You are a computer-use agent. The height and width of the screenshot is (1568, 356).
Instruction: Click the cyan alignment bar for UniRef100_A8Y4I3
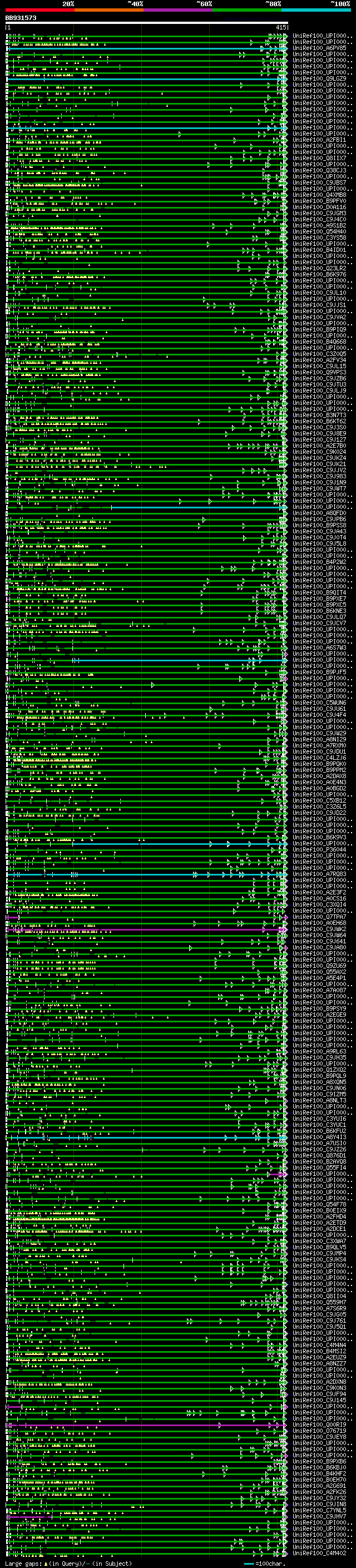(147, 1137)
